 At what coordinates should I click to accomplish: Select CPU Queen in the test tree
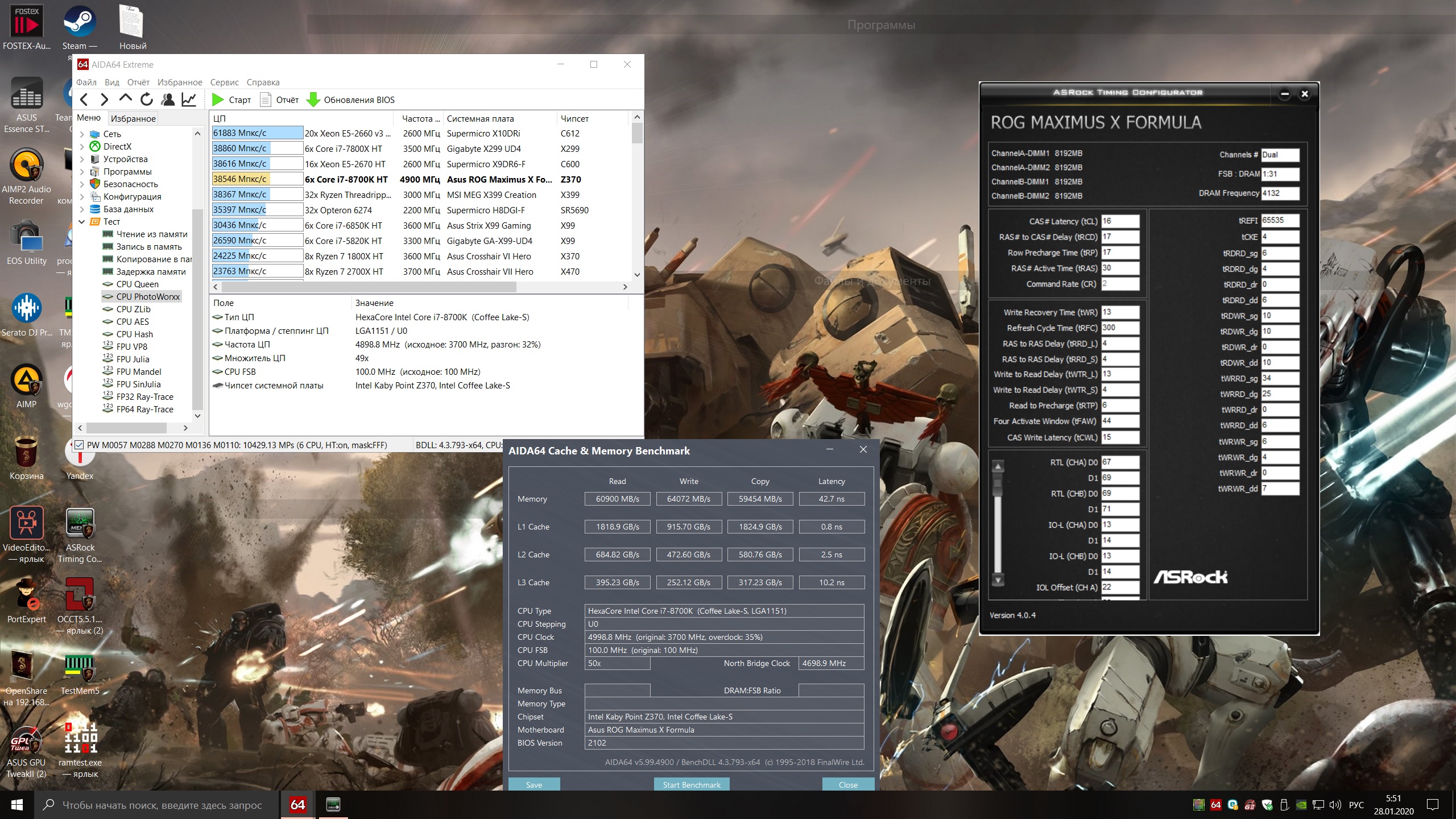(137, 284)
